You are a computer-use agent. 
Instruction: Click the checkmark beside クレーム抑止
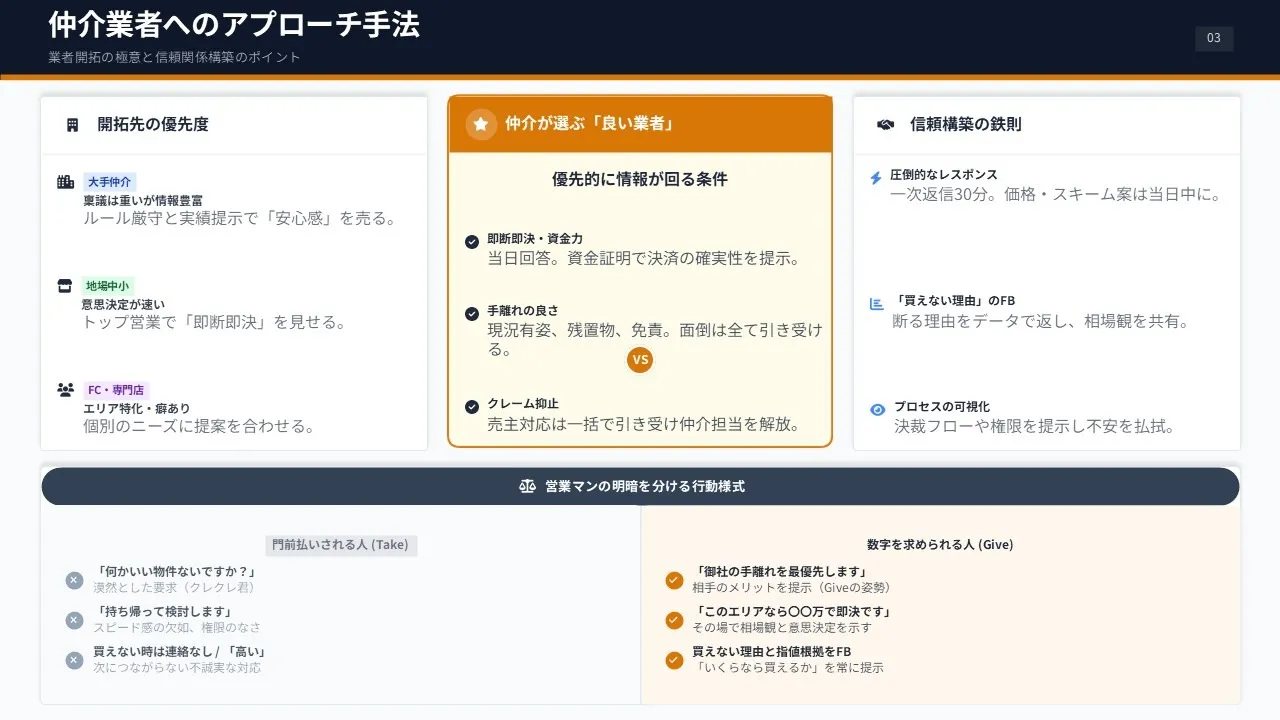click(472, 407)
